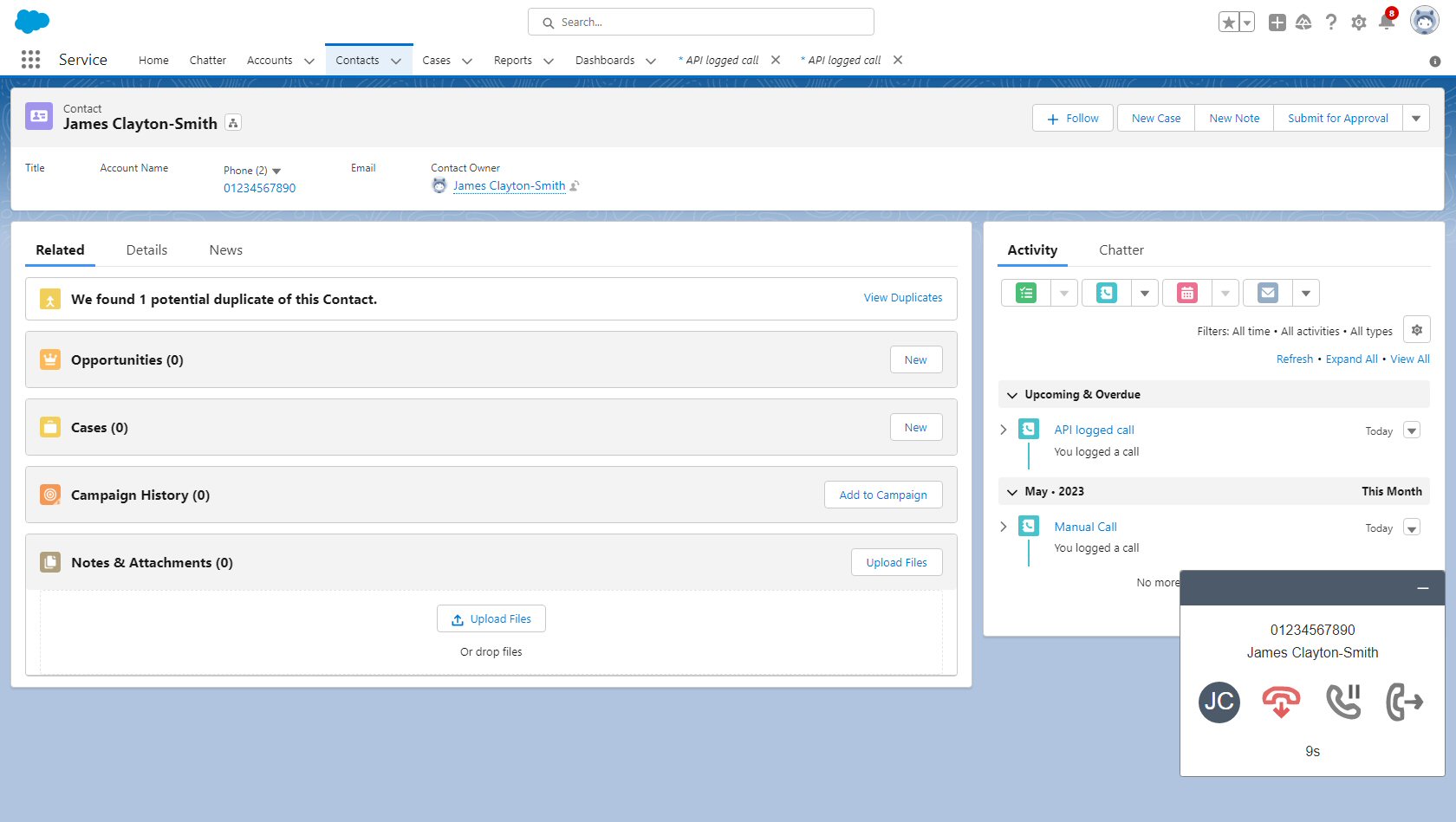Expand Accounts tab dropdown chevron
Image resolution: width=1456 pixels, height=822 pixels.
(309, 61)
